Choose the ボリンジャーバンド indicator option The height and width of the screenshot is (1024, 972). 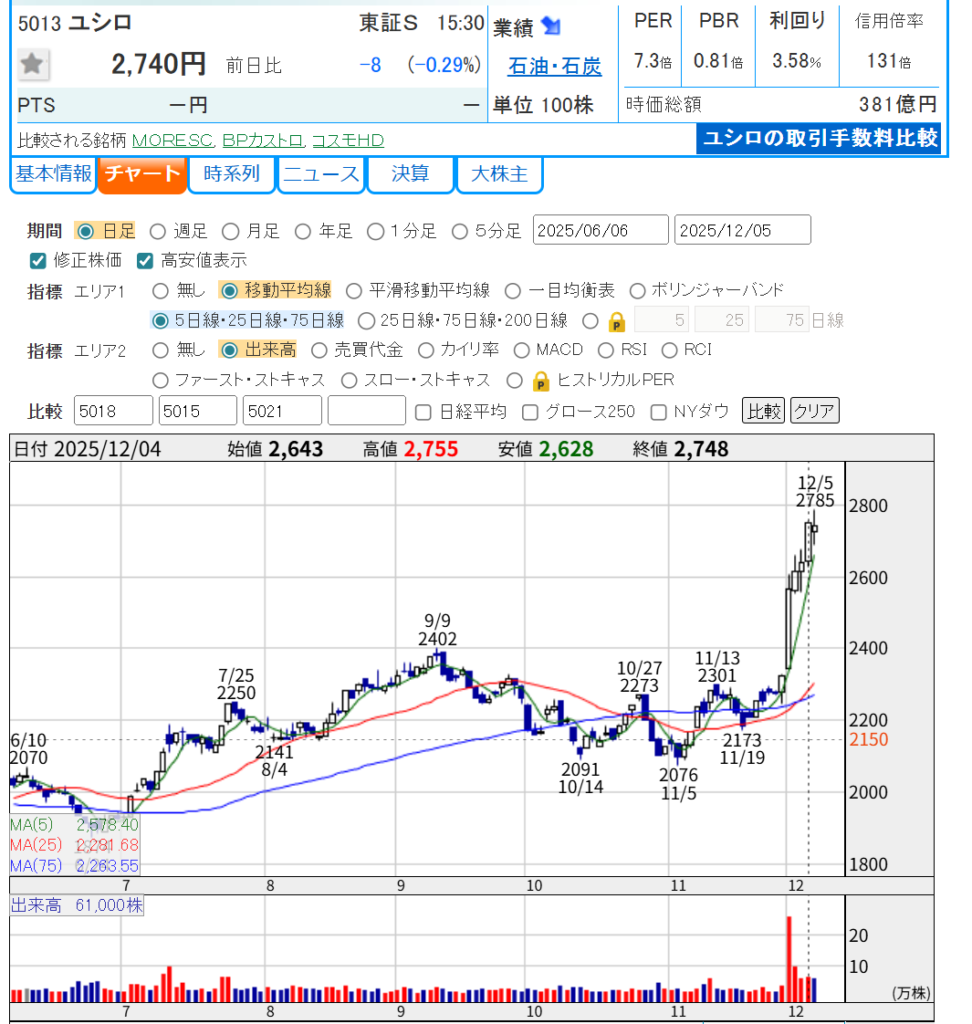(636, 291)
